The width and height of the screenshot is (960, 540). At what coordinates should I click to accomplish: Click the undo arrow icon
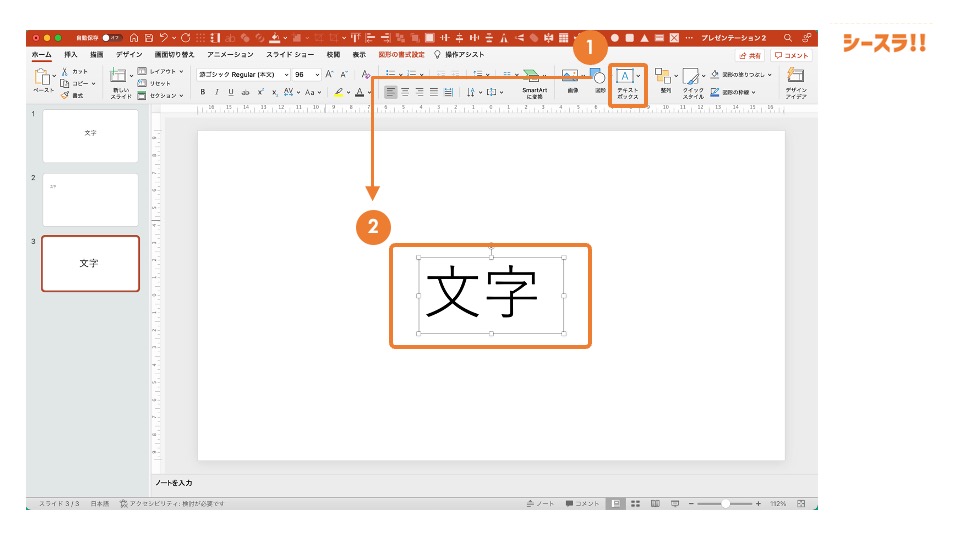[x=163, y=38]
